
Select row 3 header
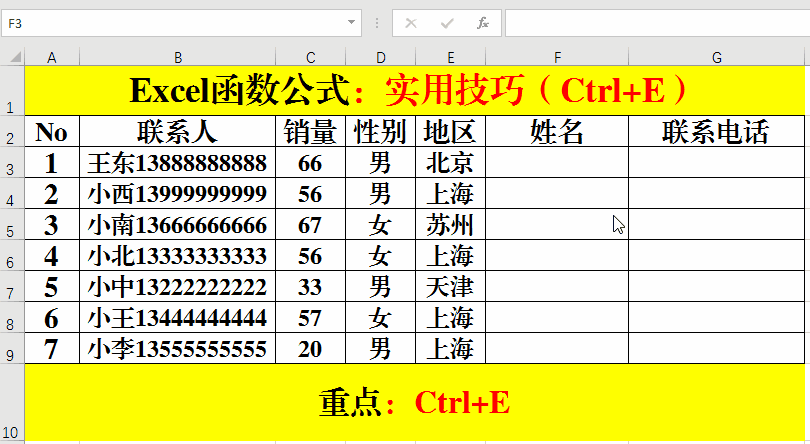pyautogui.click(x=12, y=162)
